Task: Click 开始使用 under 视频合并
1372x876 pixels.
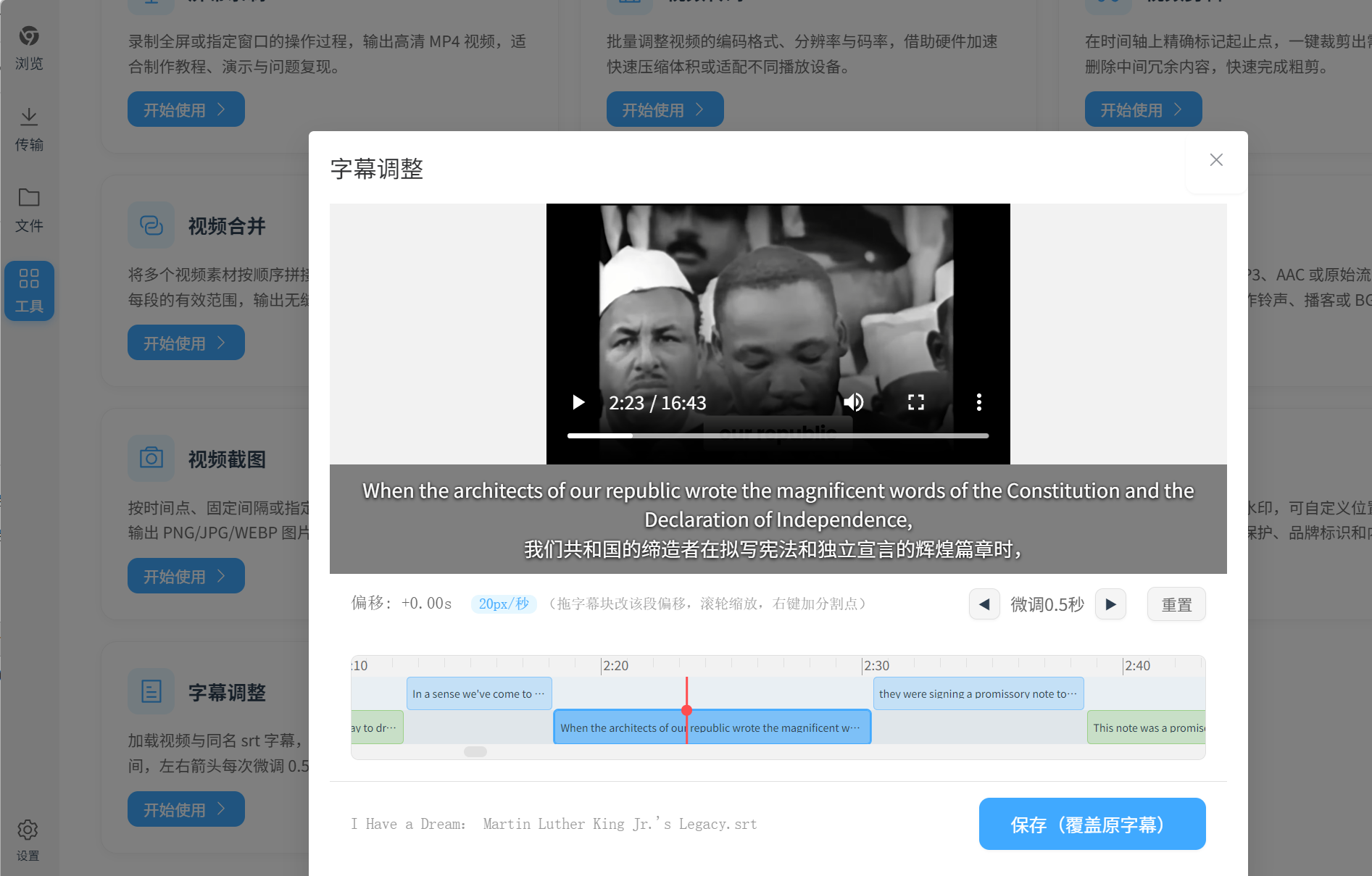Action: coord(186,343)
